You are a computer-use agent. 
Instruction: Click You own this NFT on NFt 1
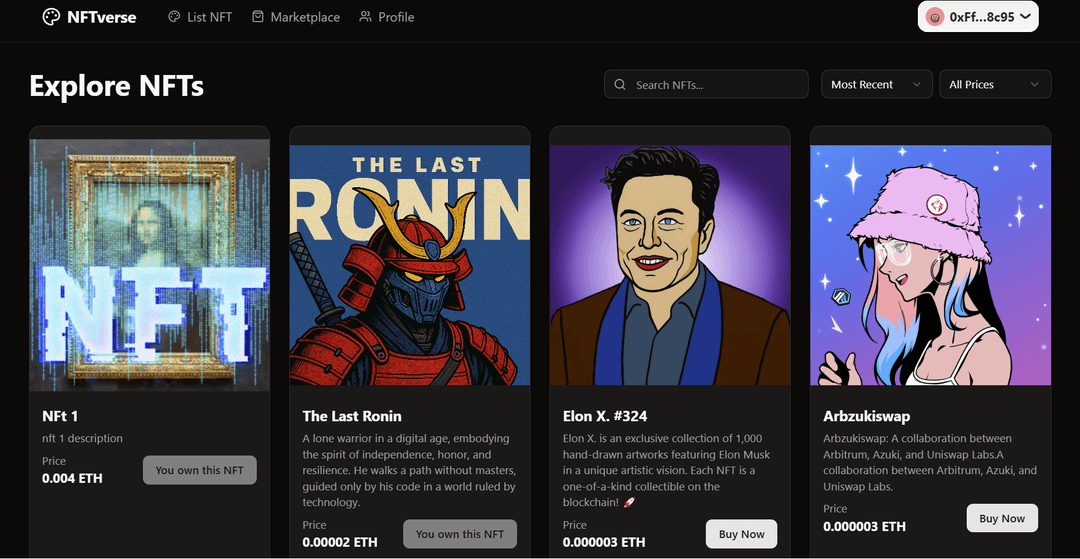[199, 470]
